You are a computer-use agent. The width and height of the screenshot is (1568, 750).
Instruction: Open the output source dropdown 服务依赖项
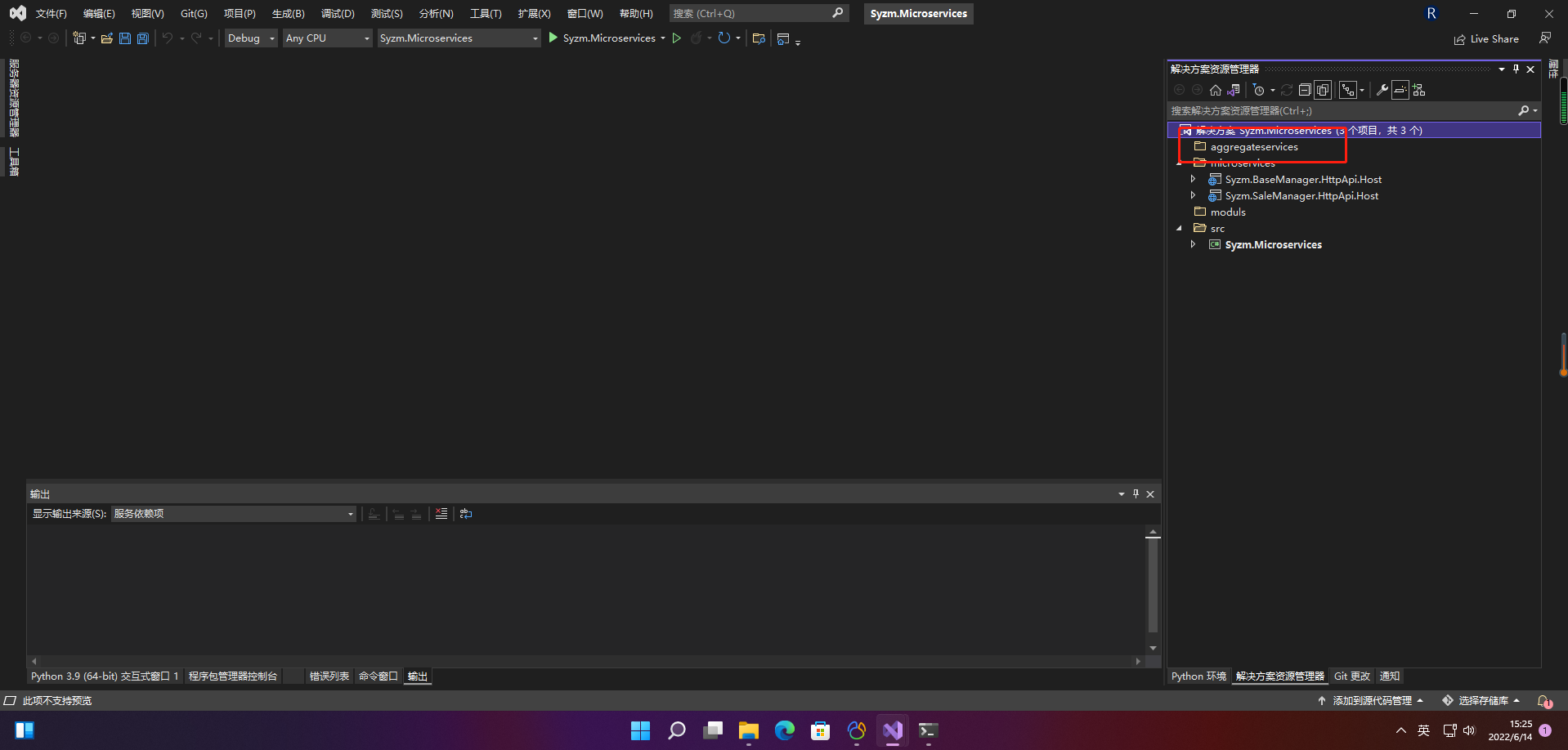tap(234, 514)
